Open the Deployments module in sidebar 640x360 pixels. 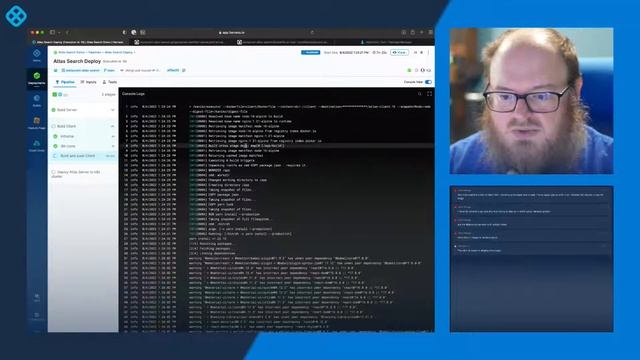coord(37,78)
